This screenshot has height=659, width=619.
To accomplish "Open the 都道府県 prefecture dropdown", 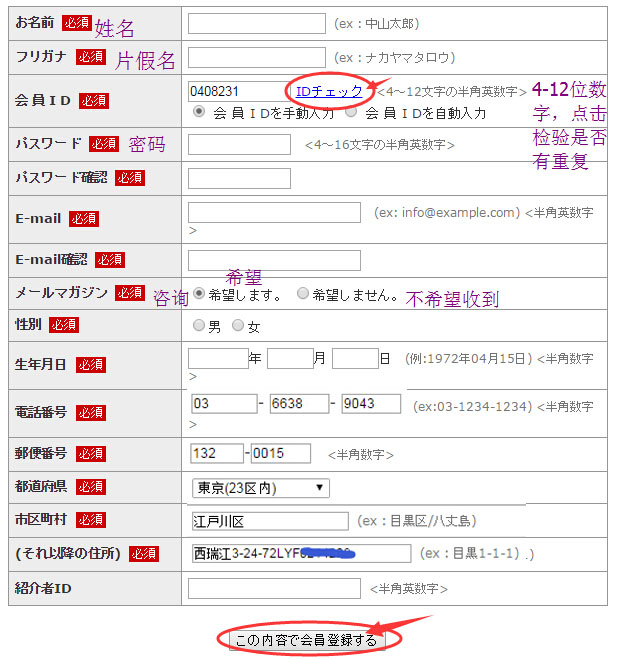I will click(x=260, y=488).
